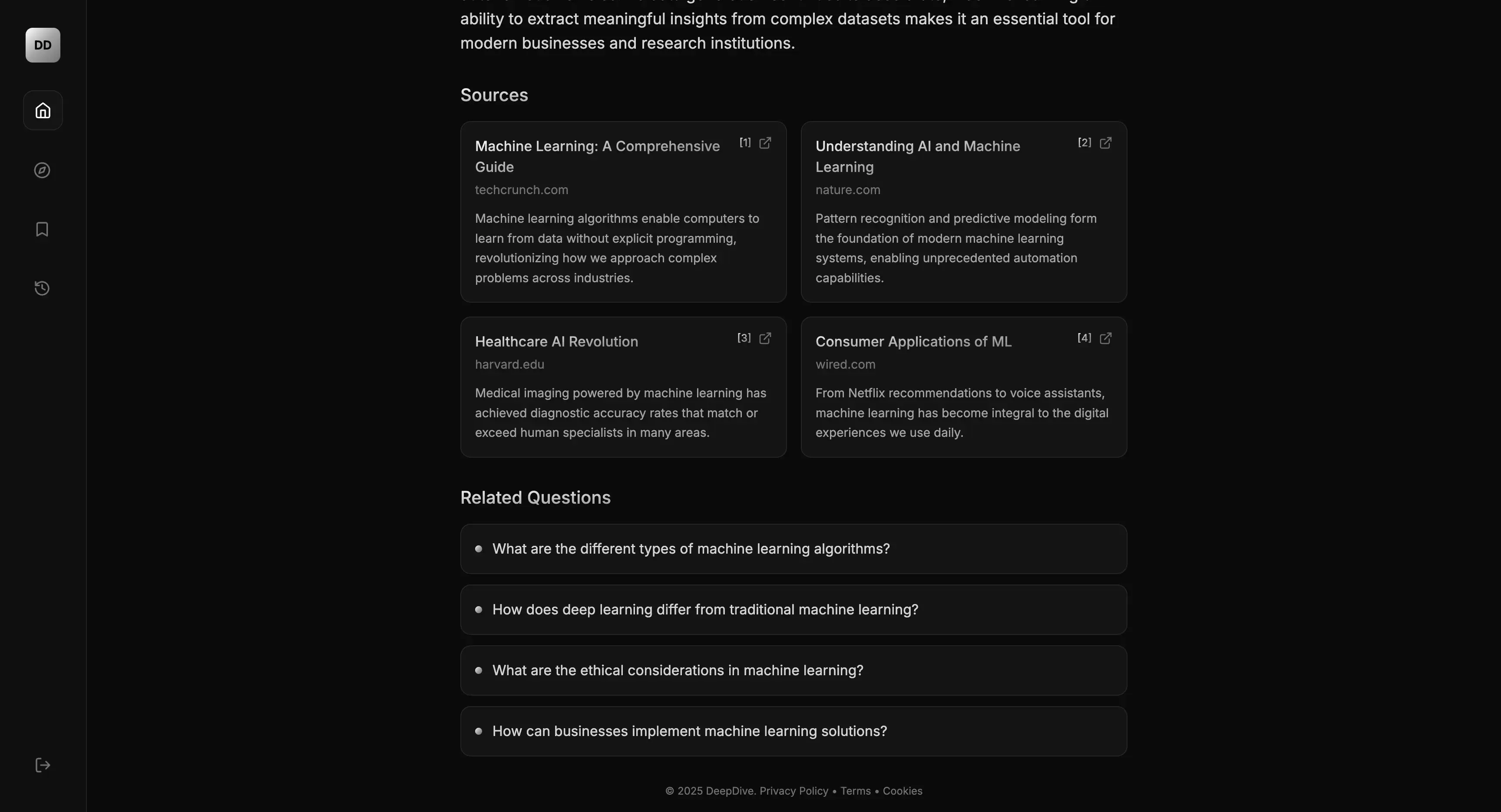
Task: Click the logout icon at sidebar bottom
Action: (x=43, y=765)
